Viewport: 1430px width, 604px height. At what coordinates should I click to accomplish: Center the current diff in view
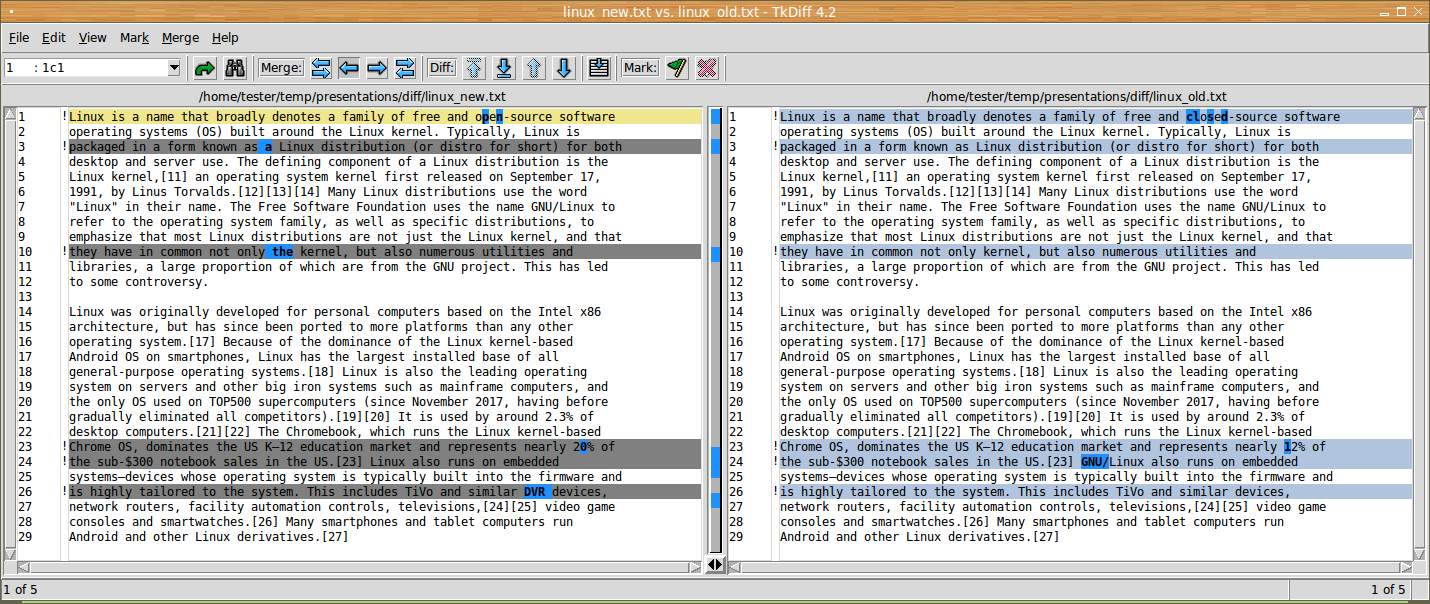[599, 68]
